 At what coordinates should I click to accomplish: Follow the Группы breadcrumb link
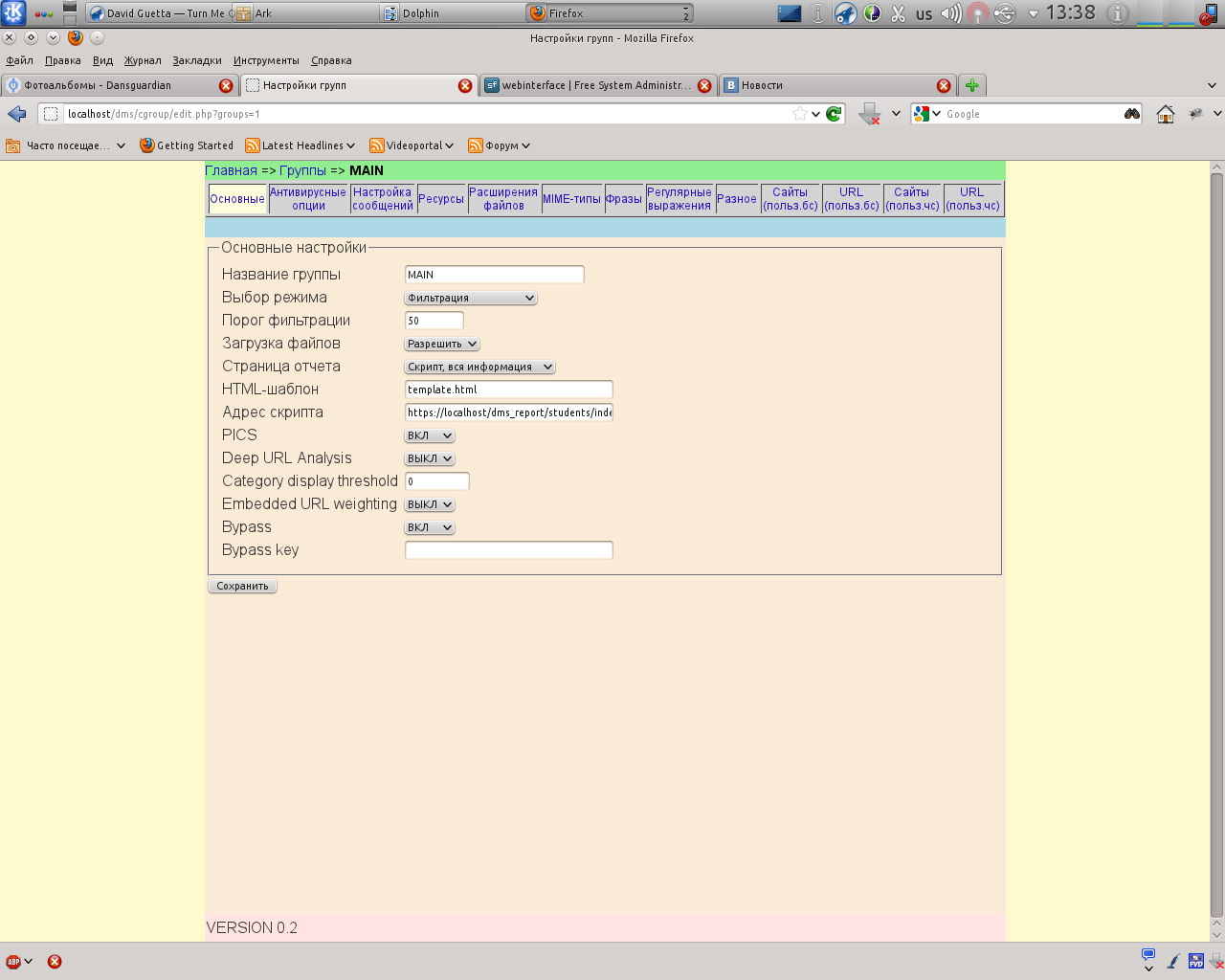point(303,169)
